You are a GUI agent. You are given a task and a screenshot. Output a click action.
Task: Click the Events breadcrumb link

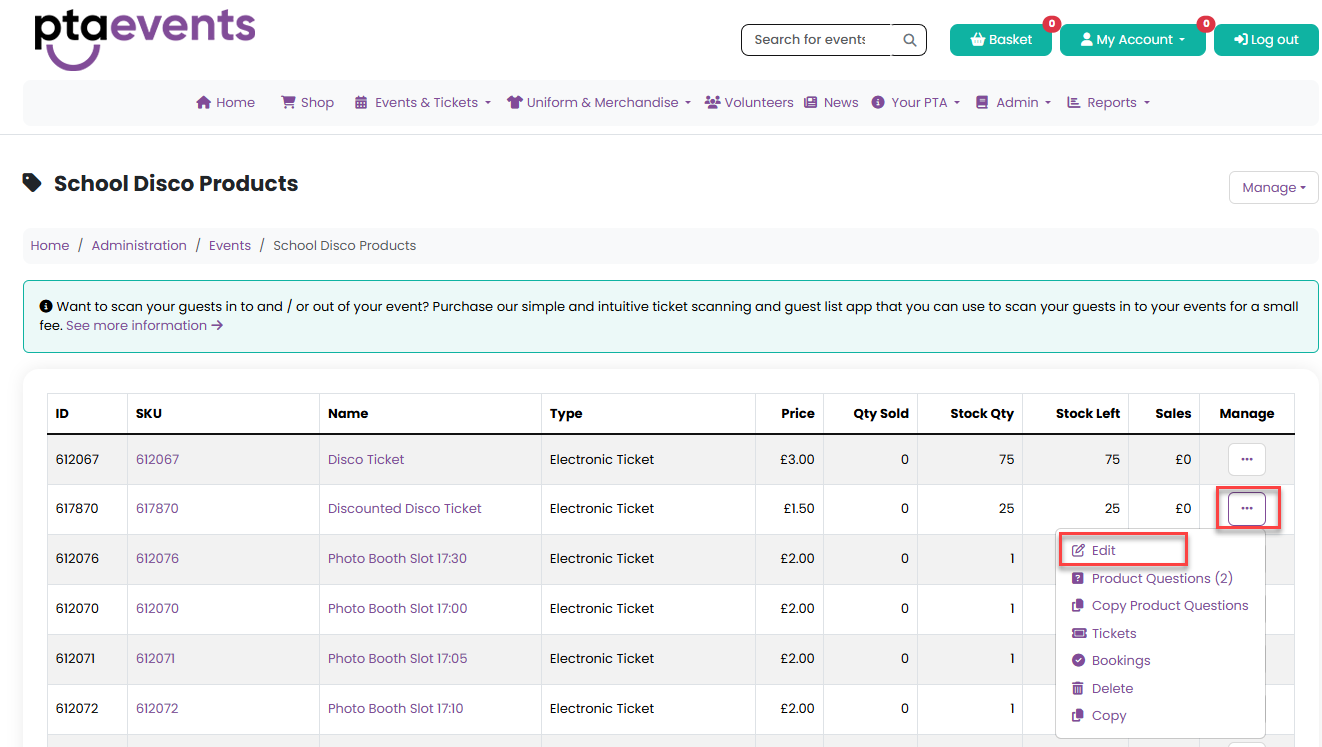[230, 245]
